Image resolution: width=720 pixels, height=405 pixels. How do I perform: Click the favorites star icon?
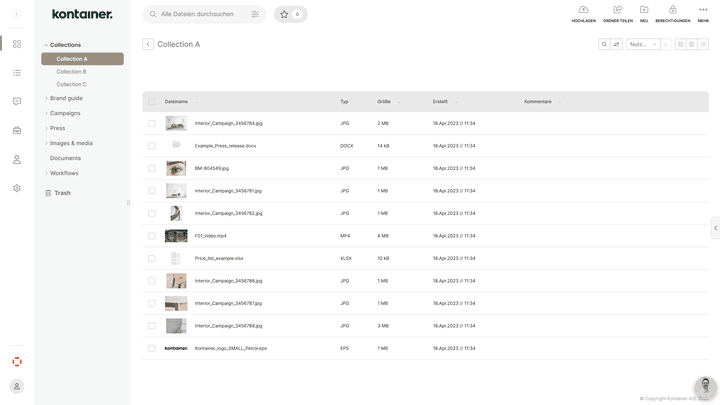(x=284, y=14)
